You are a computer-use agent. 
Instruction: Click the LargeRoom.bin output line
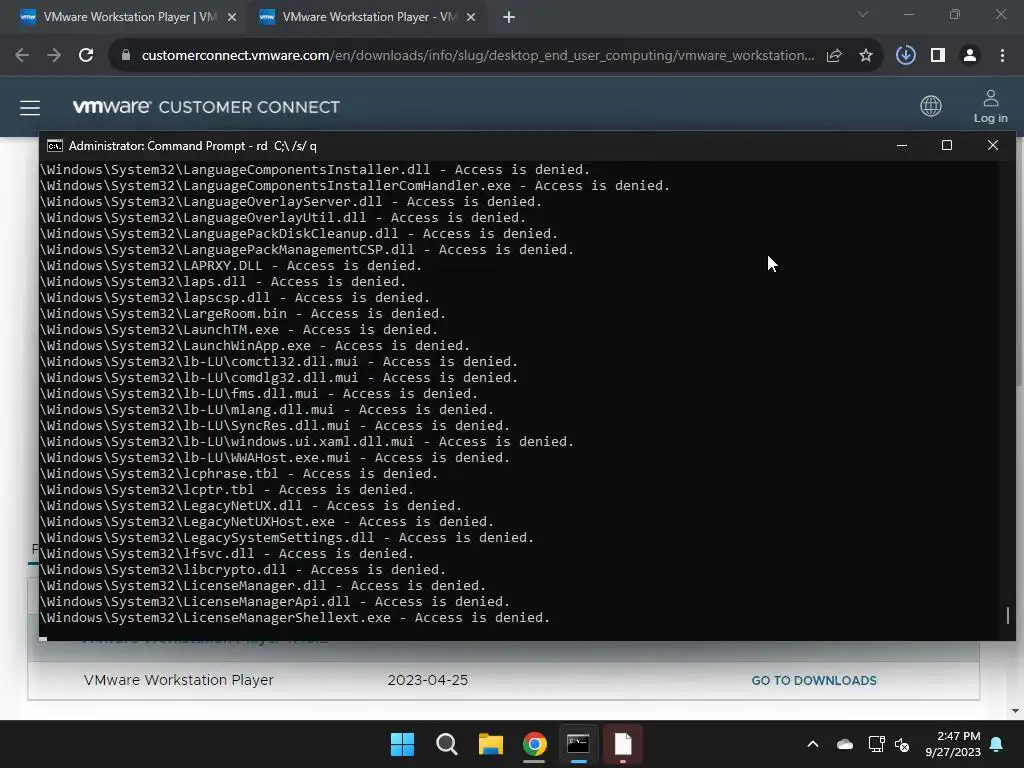click(x=243, y=313)
